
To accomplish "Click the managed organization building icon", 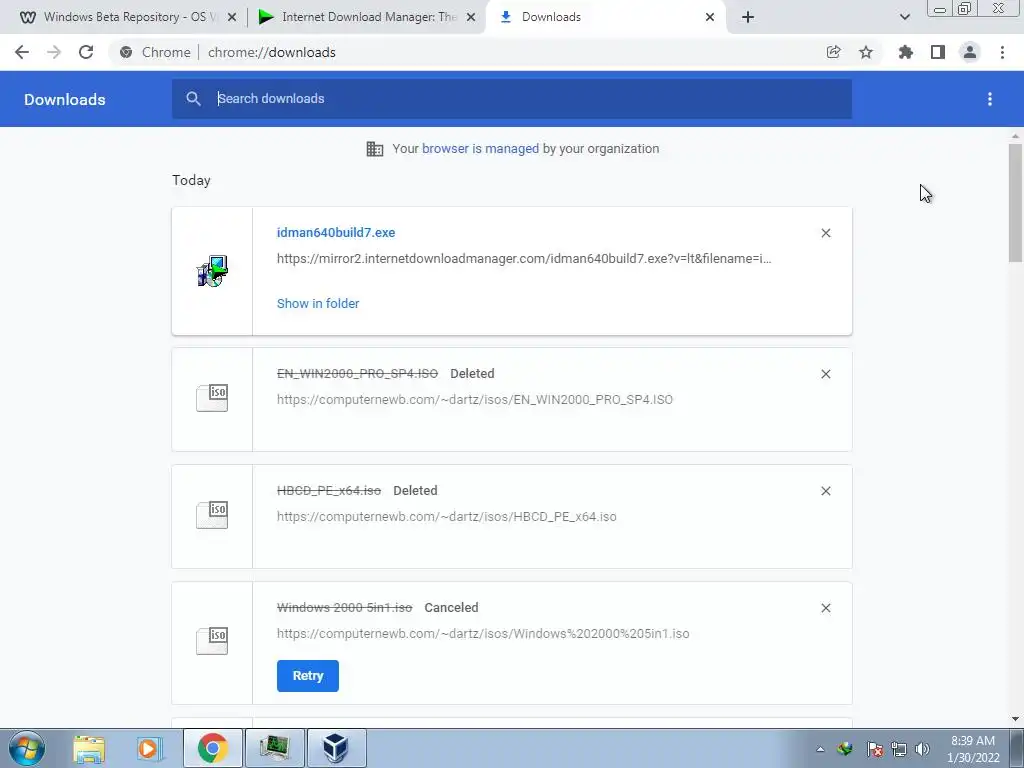I will [375, 149].
